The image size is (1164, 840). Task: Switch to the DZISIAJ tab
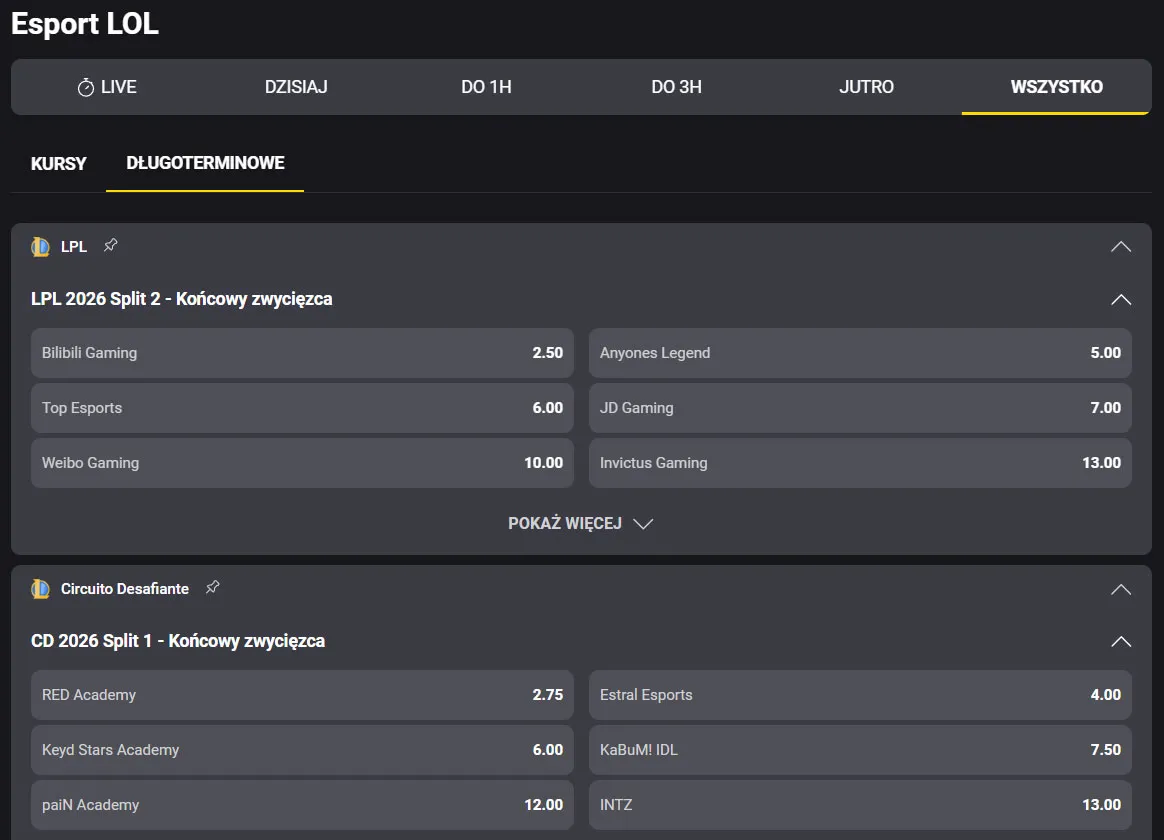[296, 87]
